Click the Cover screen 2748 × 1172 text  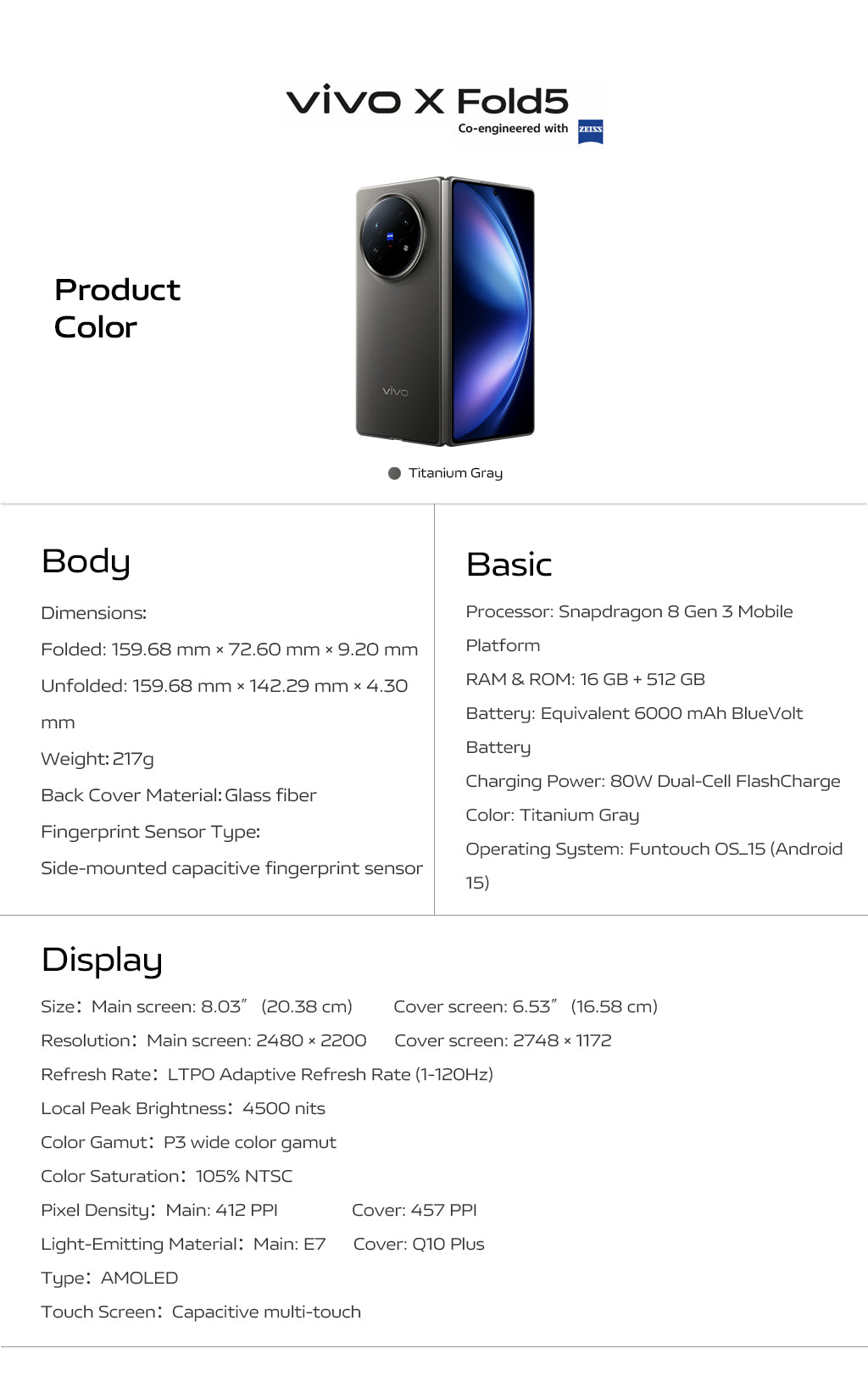(503, 1040)
